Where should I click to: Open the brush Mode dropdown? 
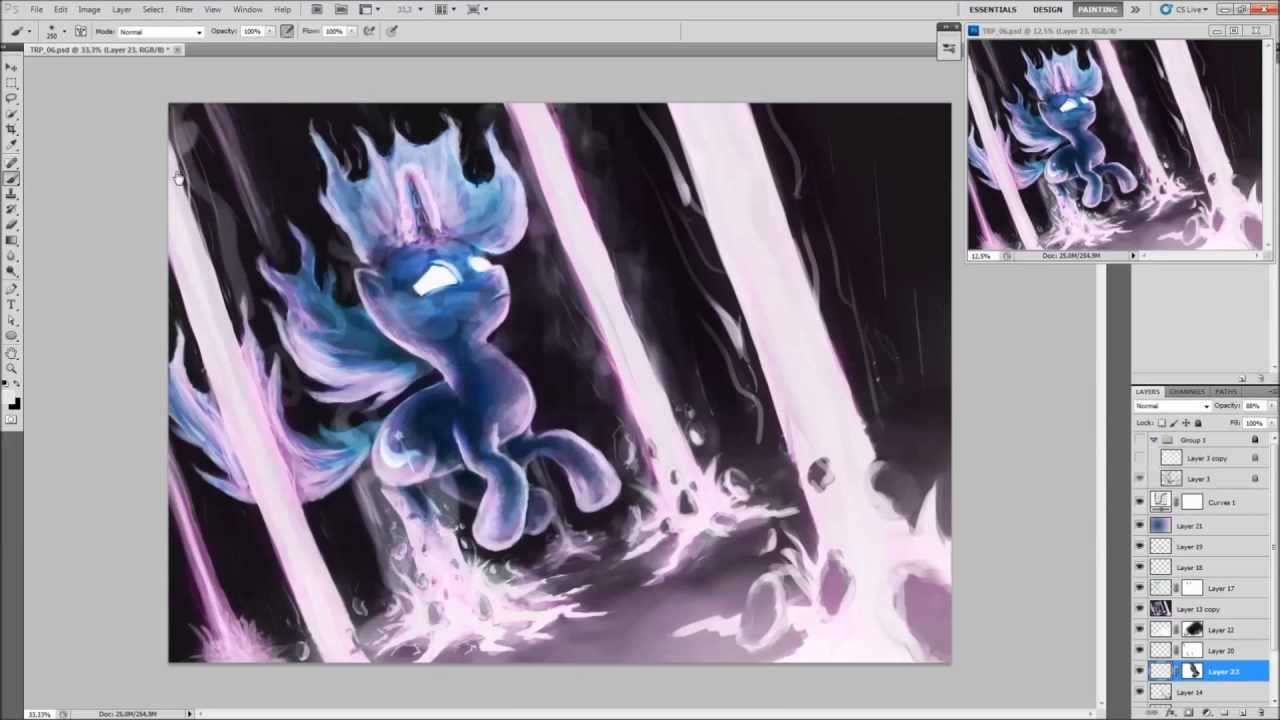click(x=160, y=32)
